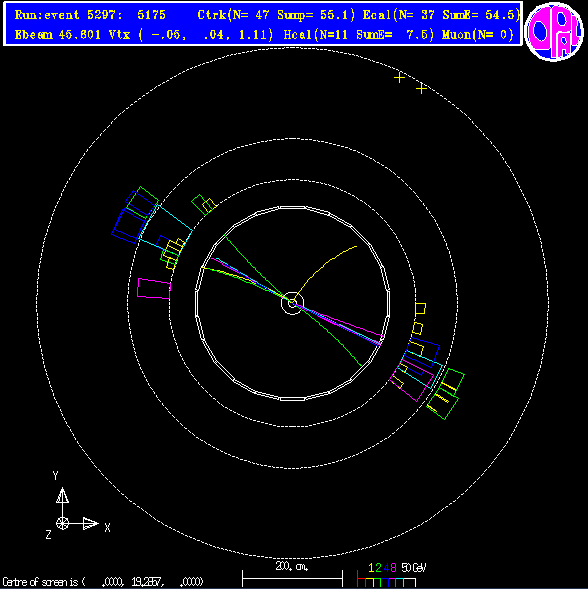Click the green calorimeter cluster lower right

coord(446,394)
